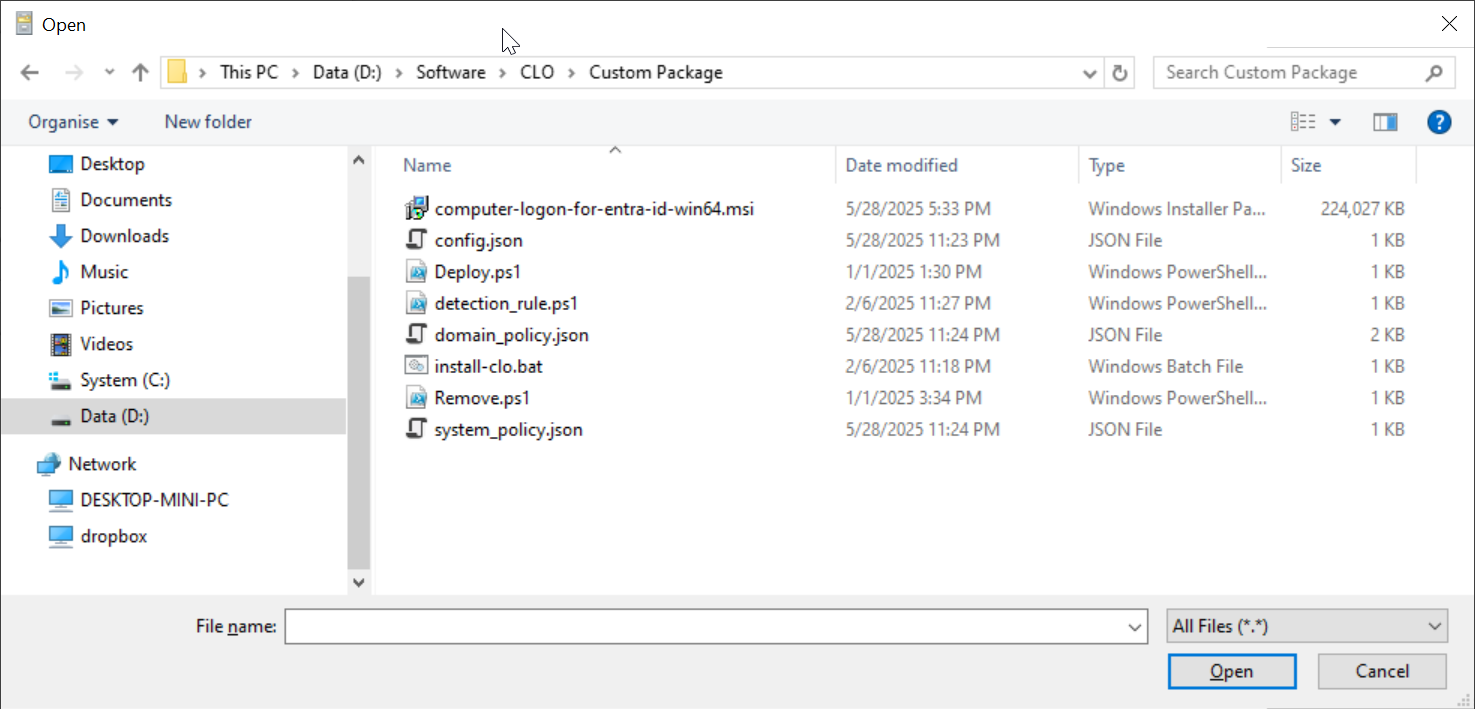Click the computer-logon-for-entra-id-win64.msi file icon
The image size is (1475, 709).
(x=416, y=209)
